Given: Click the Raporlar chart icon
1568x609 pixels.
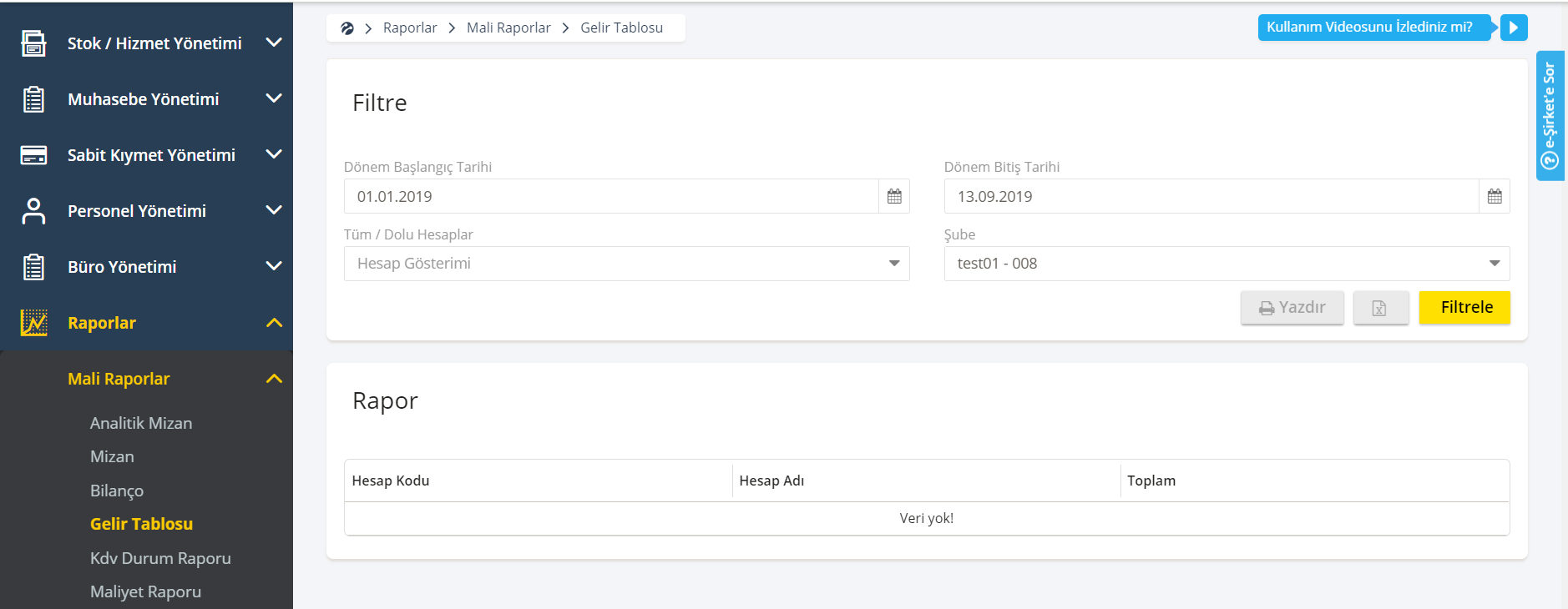Looking at the screenshot, I should point(33,323).
